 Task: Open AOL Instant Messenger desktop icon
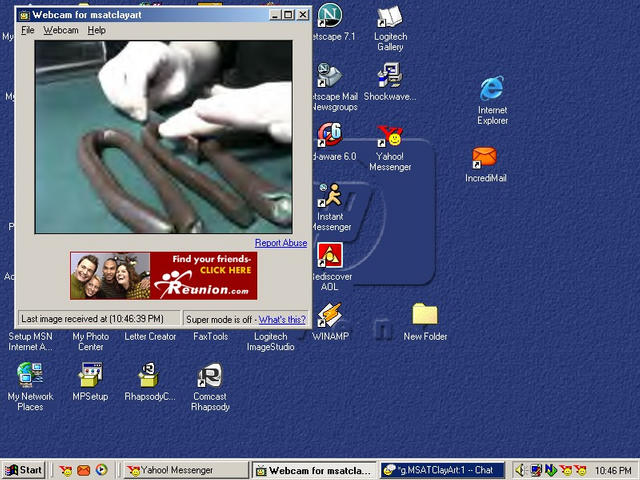[330, 195]
